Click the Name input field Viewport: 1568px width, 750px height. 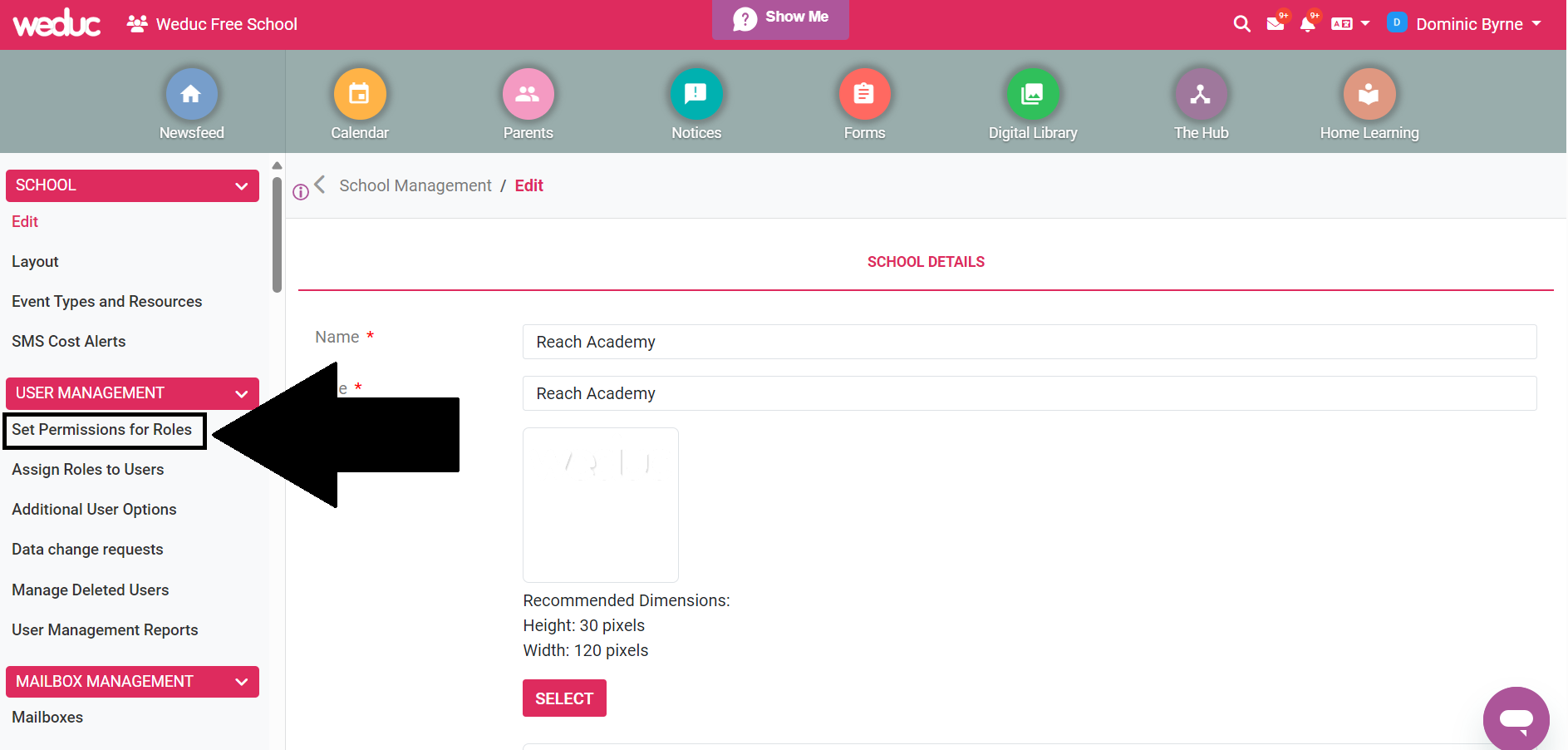(1029, 342)
